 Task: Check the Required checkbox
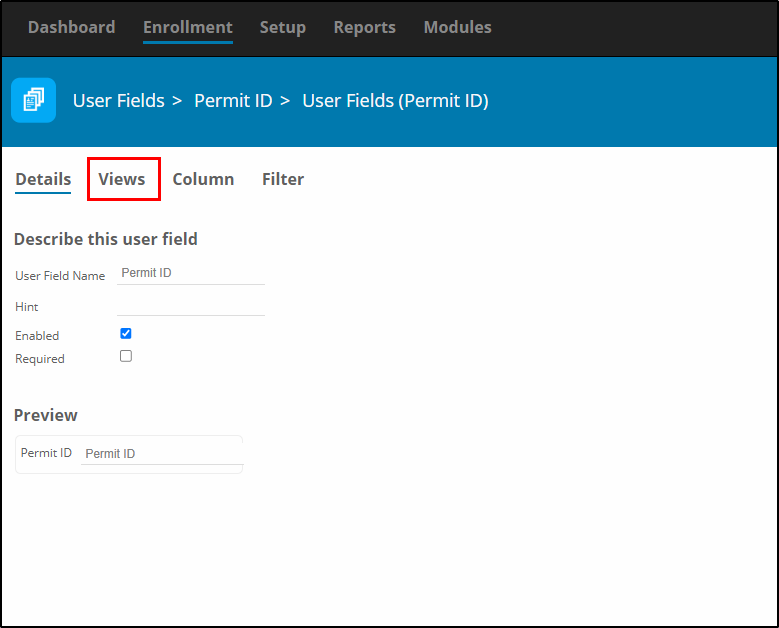pos(126,356)
